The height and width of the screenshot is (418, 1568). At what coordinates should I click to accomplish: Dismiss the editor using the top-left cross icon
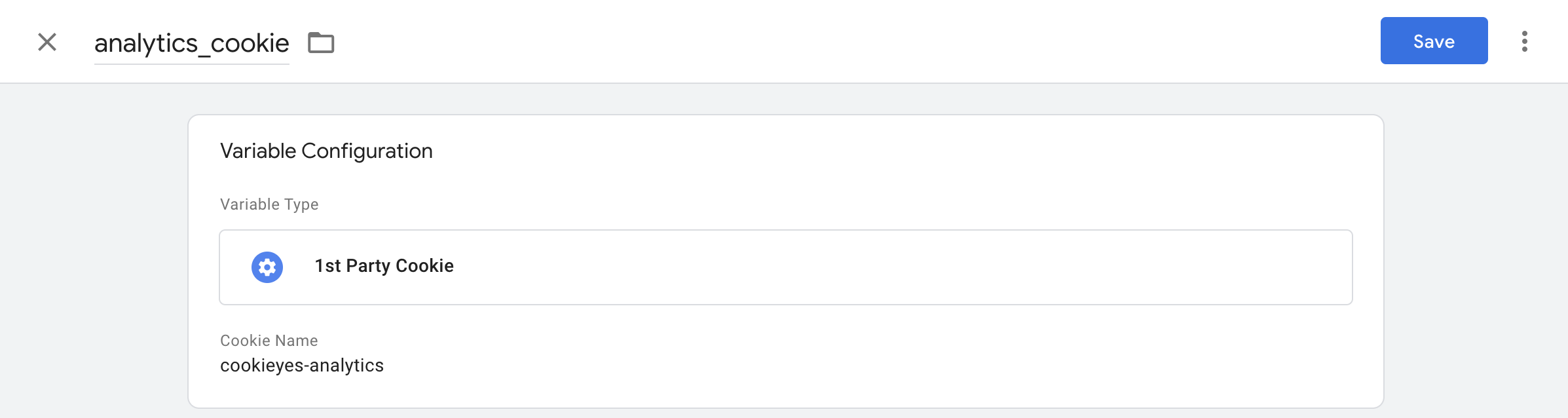[x=47, y=42]
